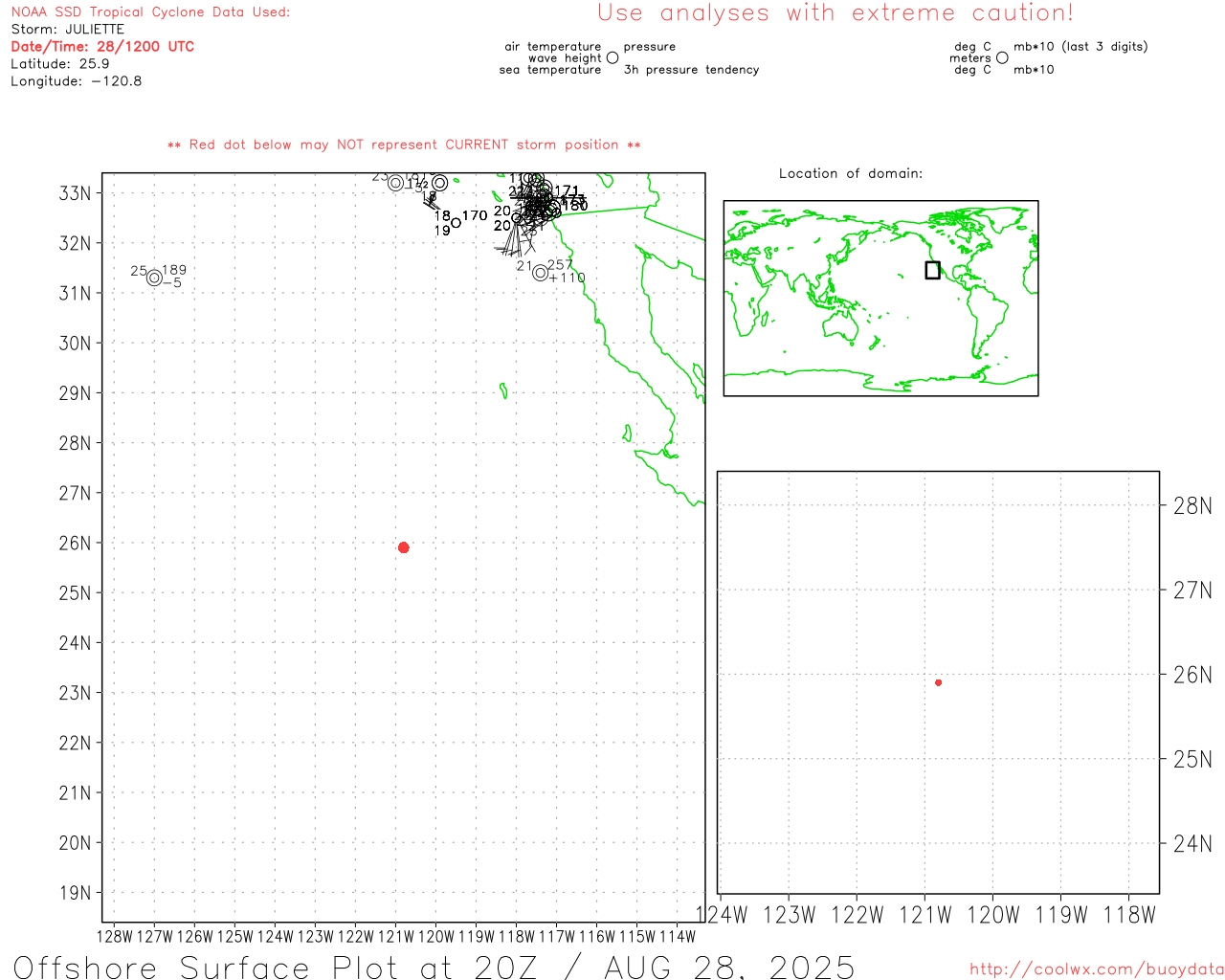Click the '3h pressure tendency' legend text
This screenshot has height=980, width=1225.
(691, 69)
